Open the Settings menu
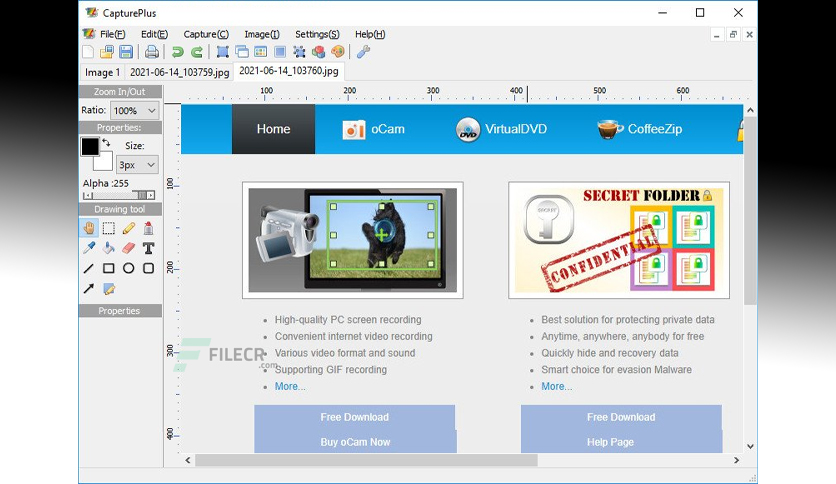 (x=317, y=34)
